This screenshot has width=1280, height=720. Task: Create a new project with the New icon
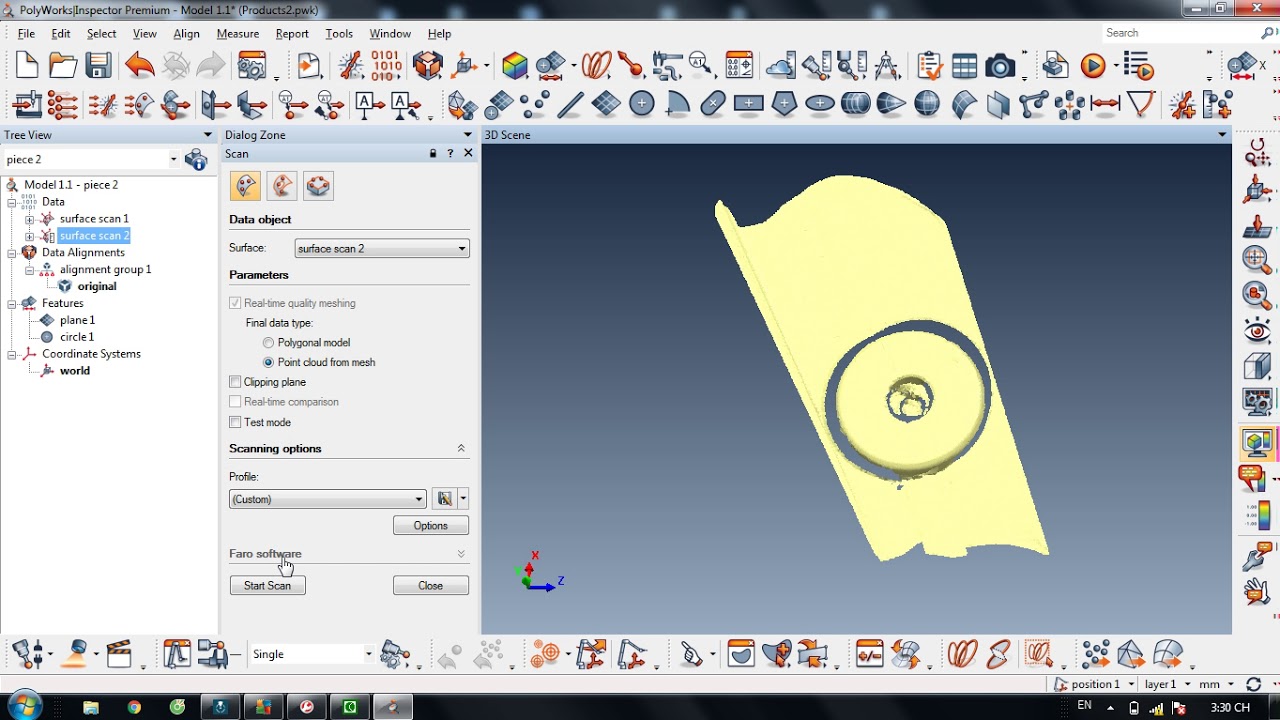[27, 67]
